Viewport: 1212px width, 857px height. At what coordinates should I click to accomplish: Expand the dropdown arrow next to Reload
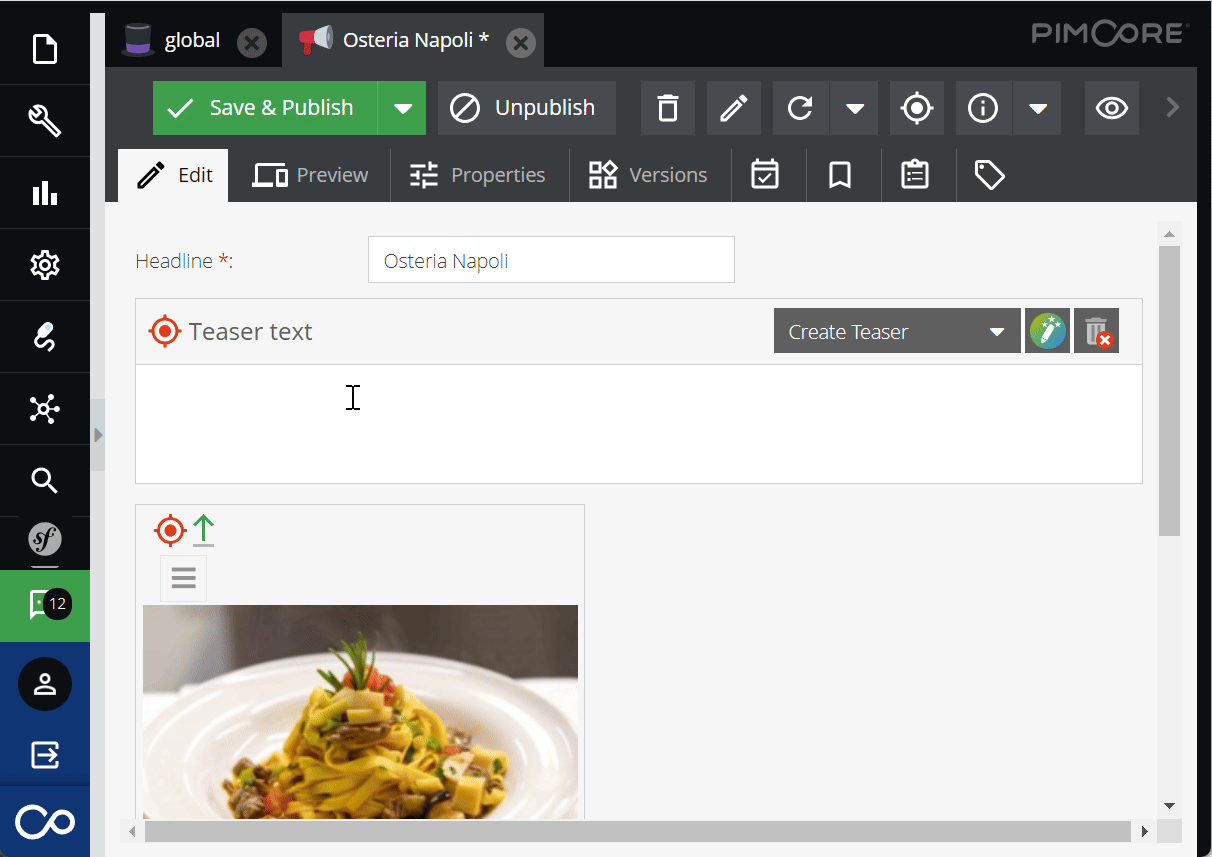pyautogui.click(x=855, y=108)
